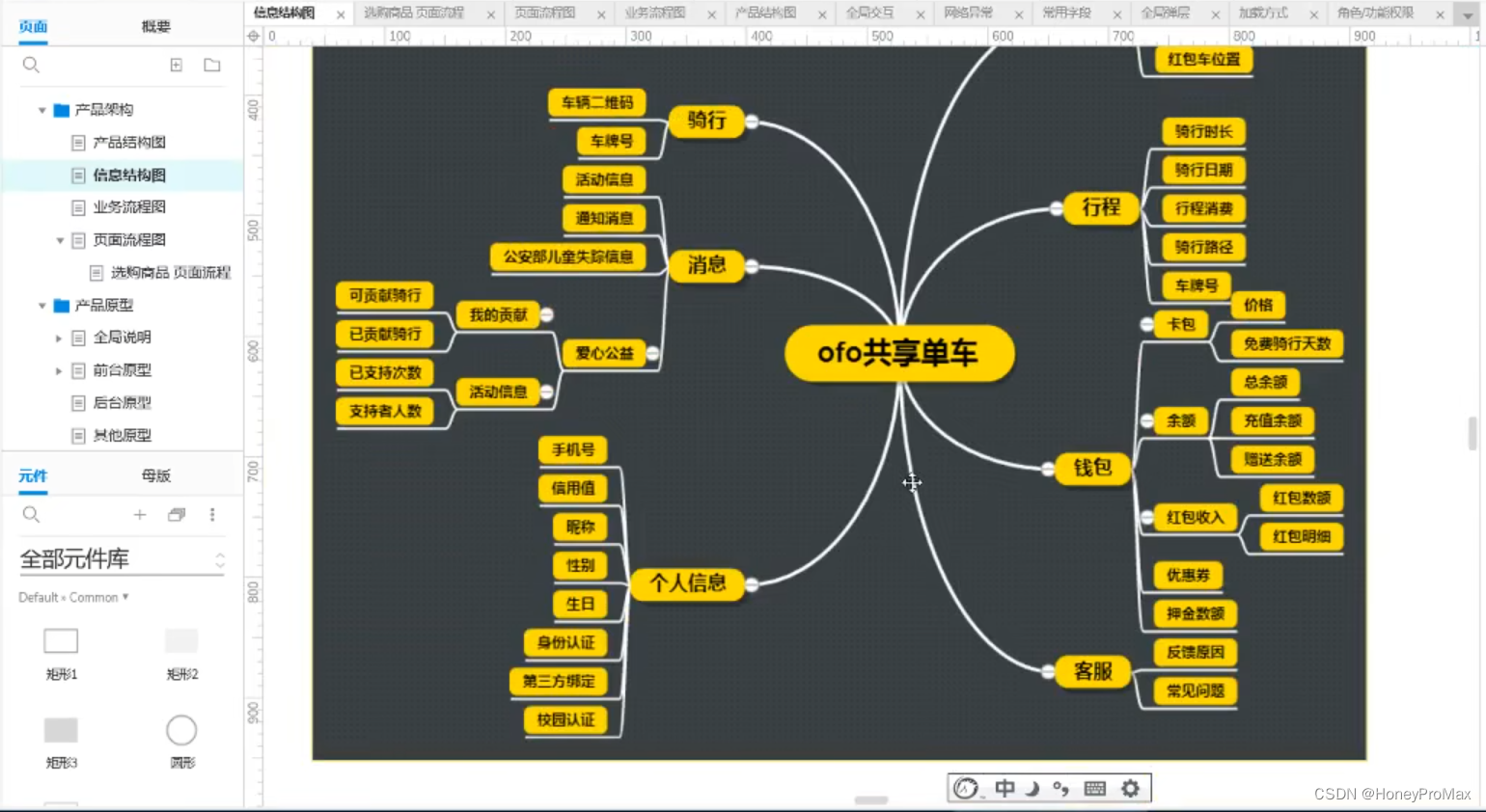Select the 后台原型 page
The height and width of the screenshot is (812, 1486).
(122, 403)
